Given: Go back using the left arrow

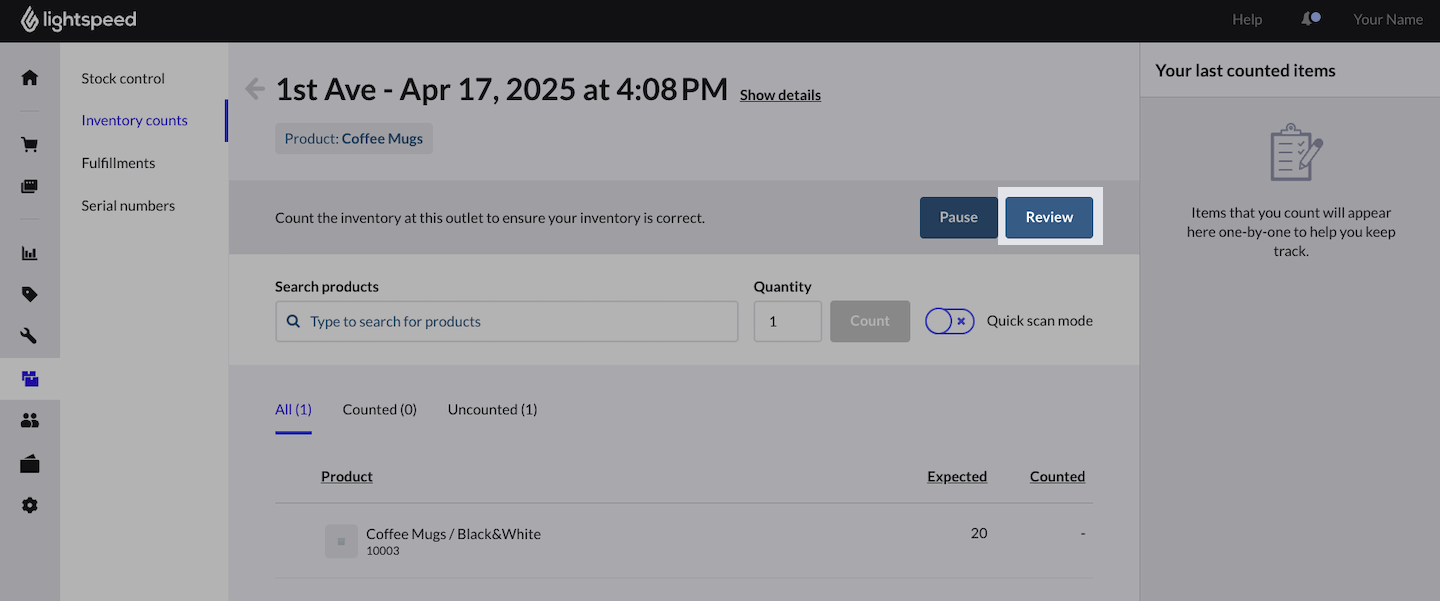Looking at the screenshot, I should pyautogui.click(x=255, y=89).
